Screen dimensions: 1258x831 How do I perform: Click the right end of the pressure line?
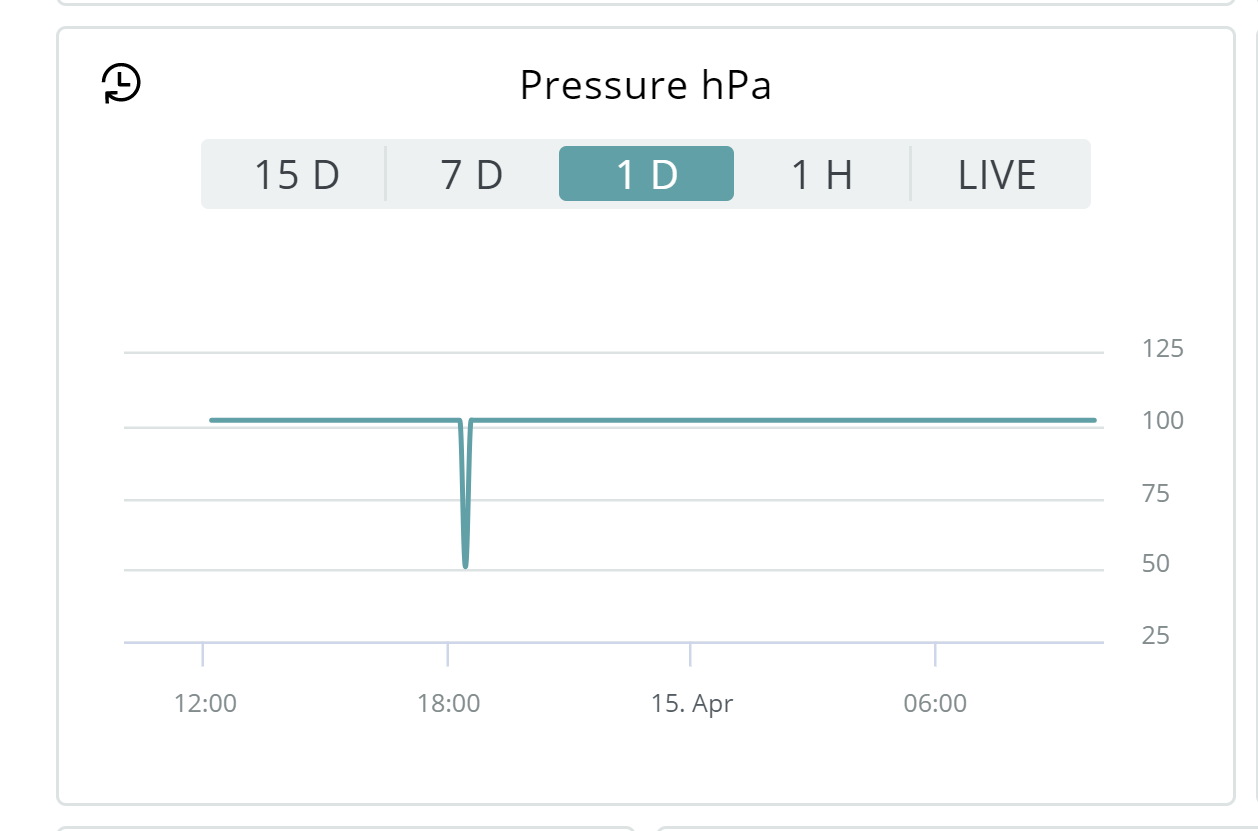[x=1094, y=420]
